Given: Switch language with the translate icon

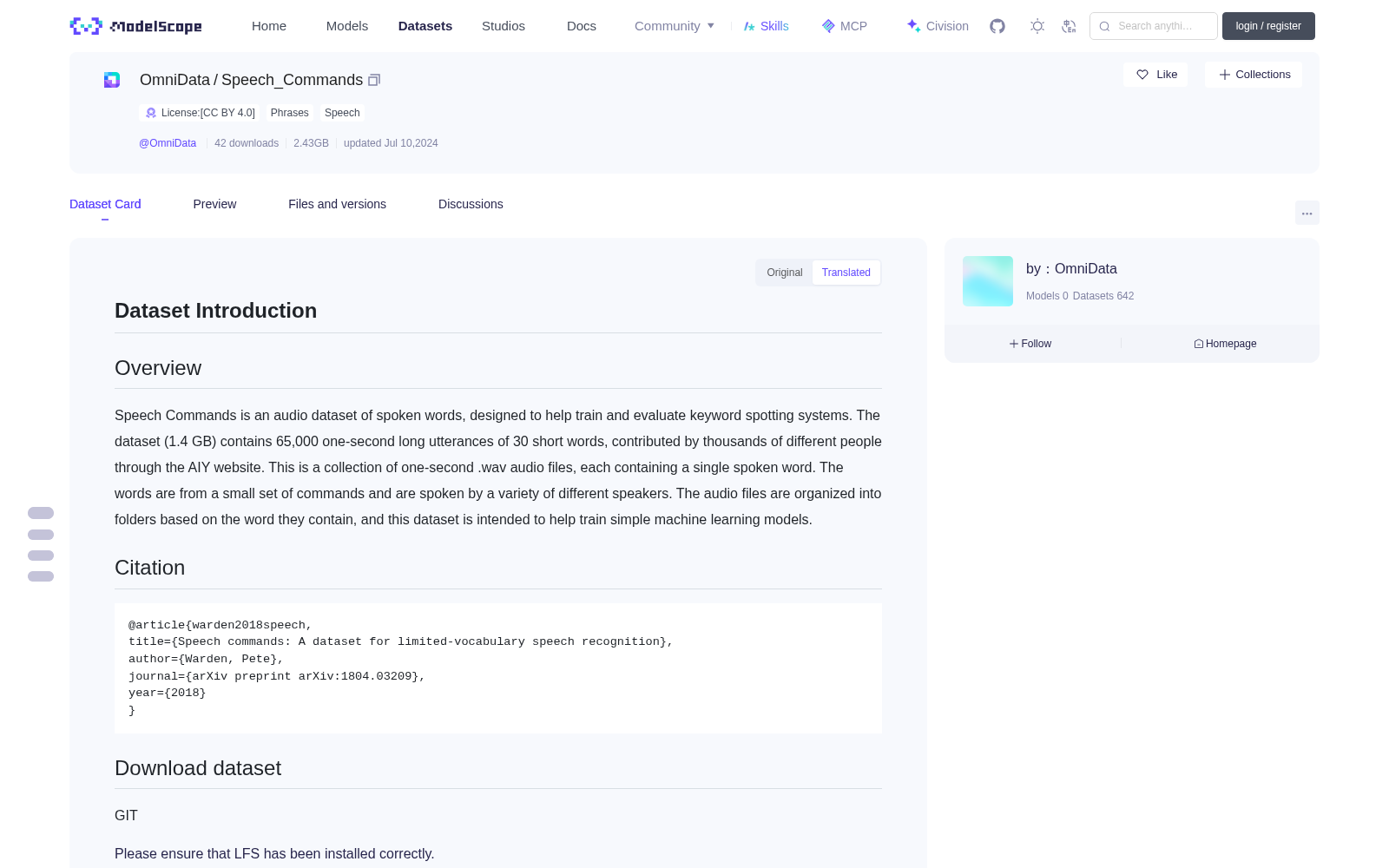Looking at the screenshot, I should (x=1069, y=26).
